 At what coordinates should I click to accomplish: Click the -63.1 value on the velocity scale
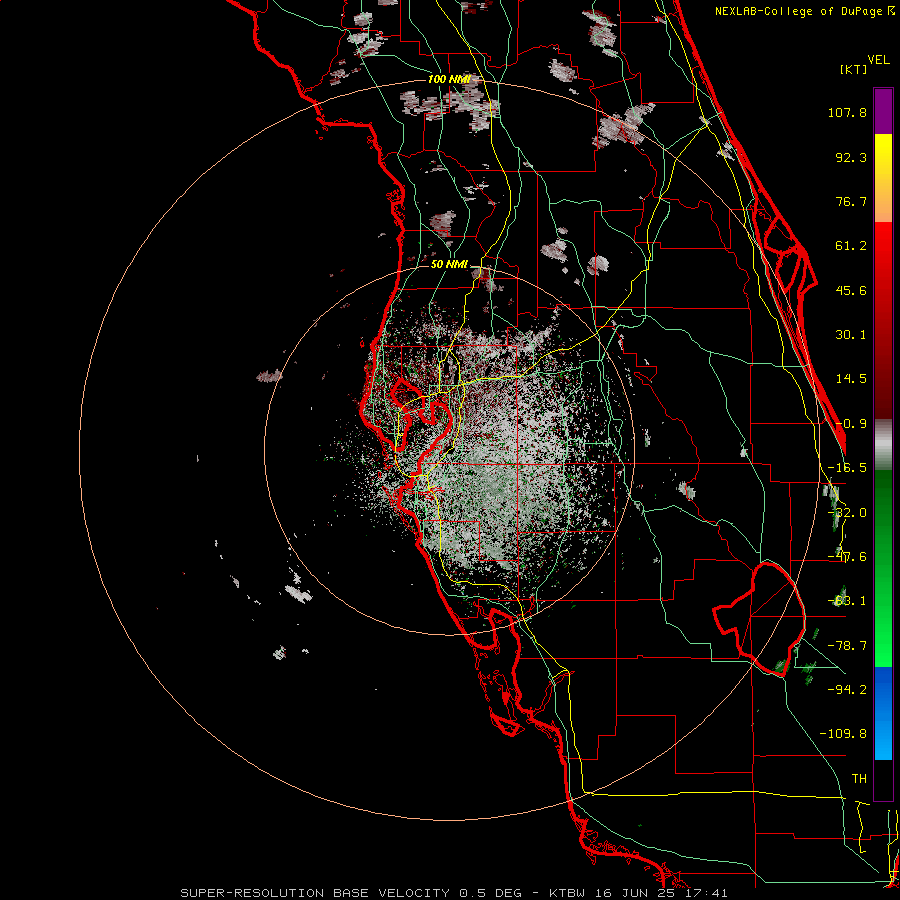[x=847, y=601]
